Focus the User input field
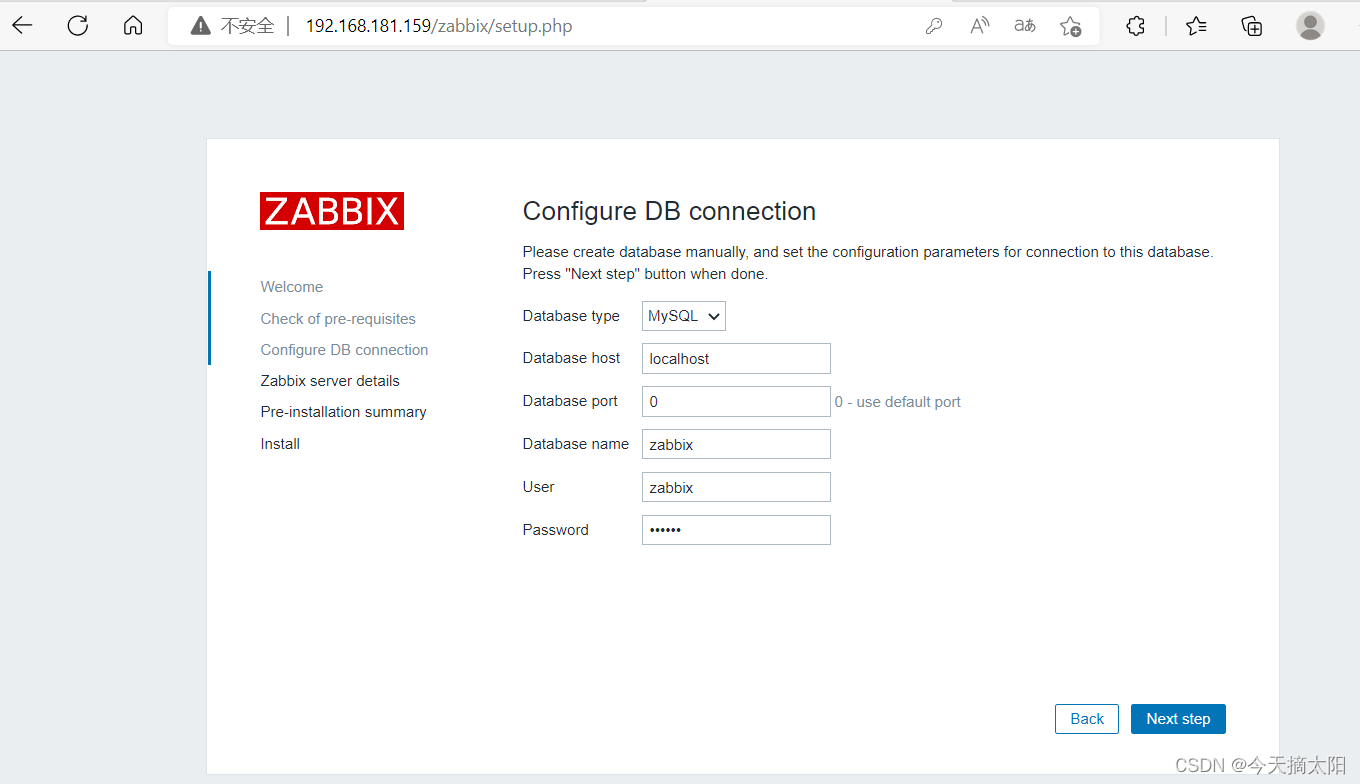This screenshot has width=1360, height=784. tap(736, 488)
